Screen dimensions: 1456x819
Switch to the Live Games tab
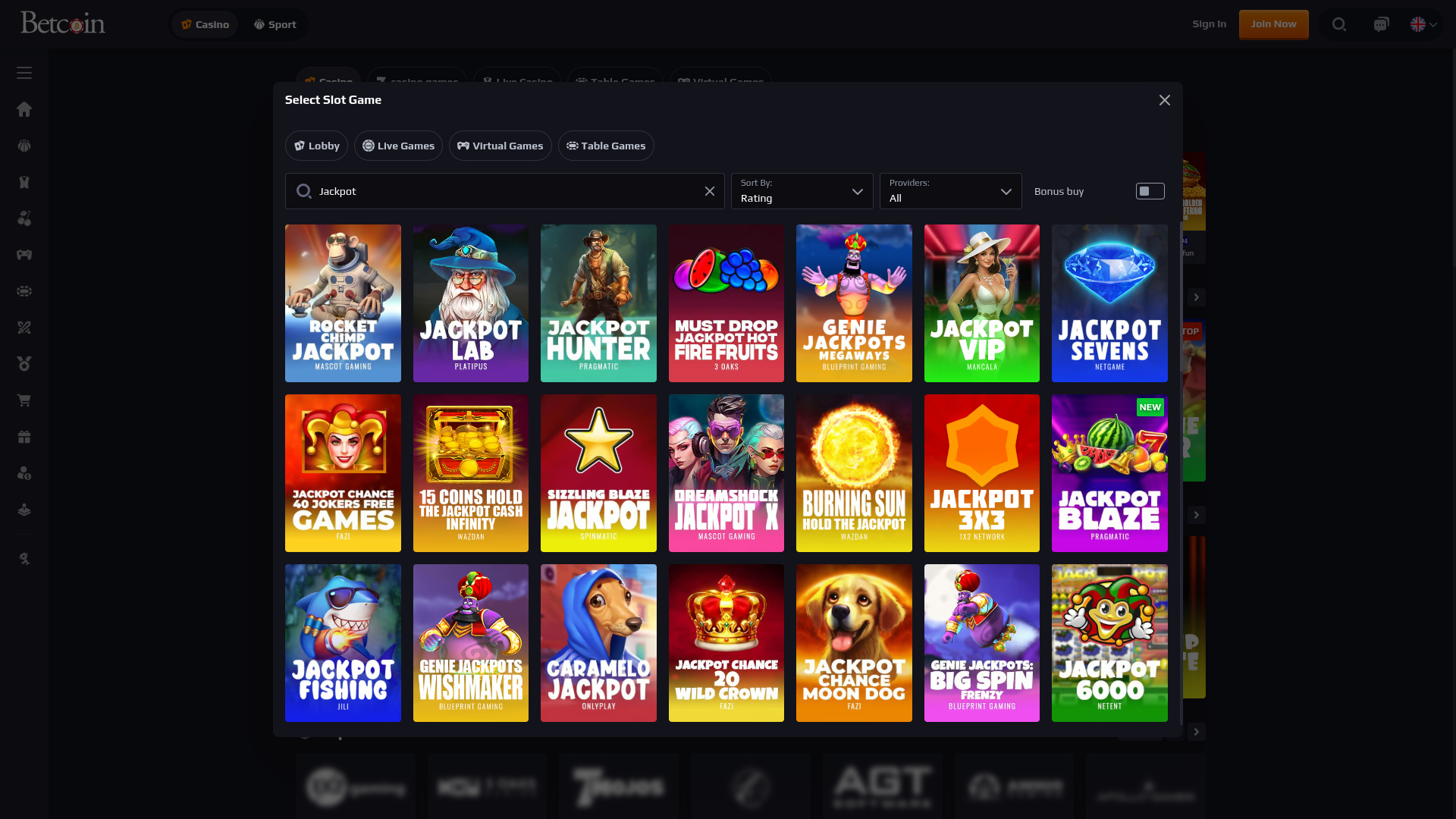[x=398, y=146]
